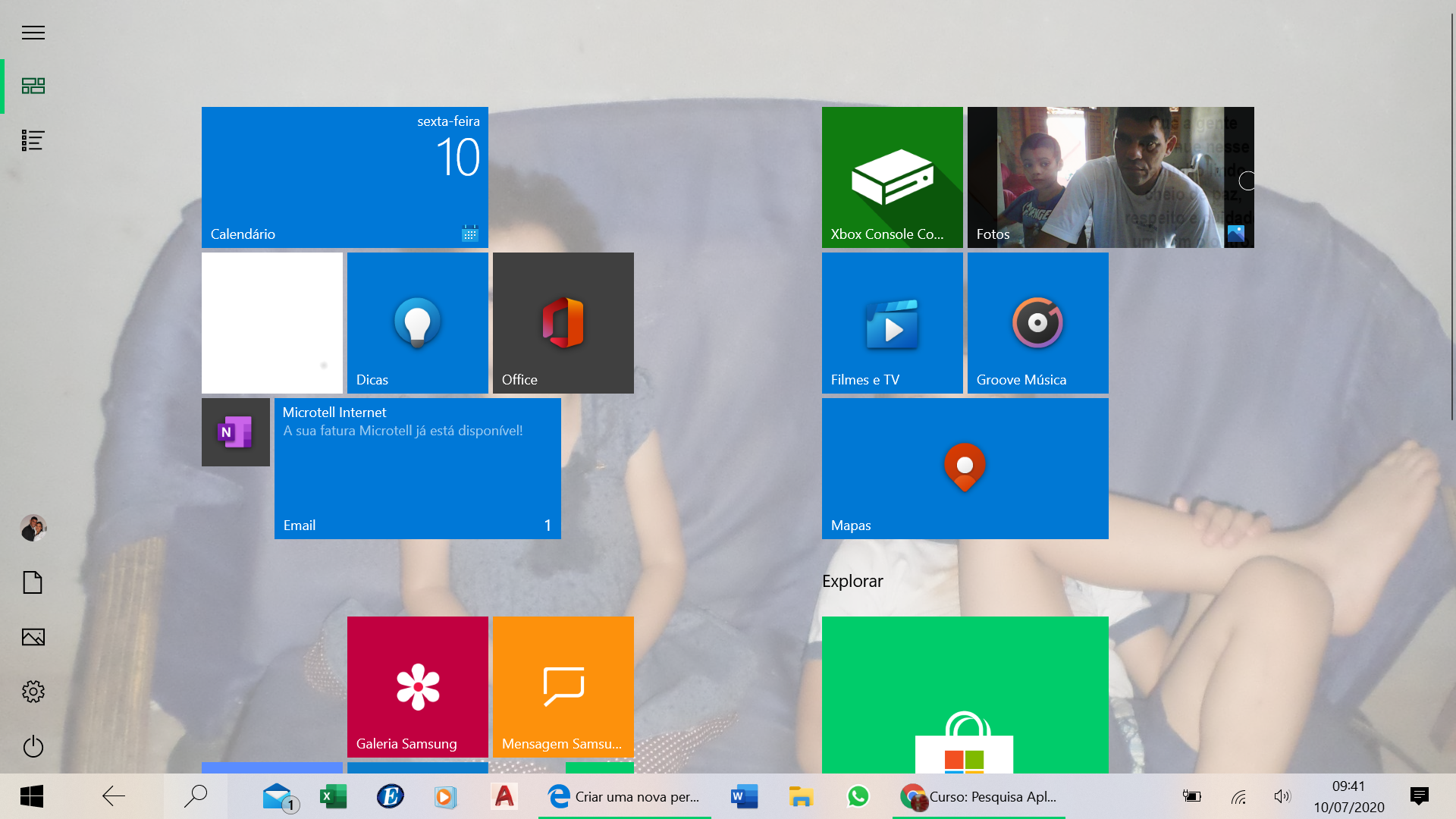The image size is (1456, 819).
Task: Open the user account picture menu
Action: [33, 528]
